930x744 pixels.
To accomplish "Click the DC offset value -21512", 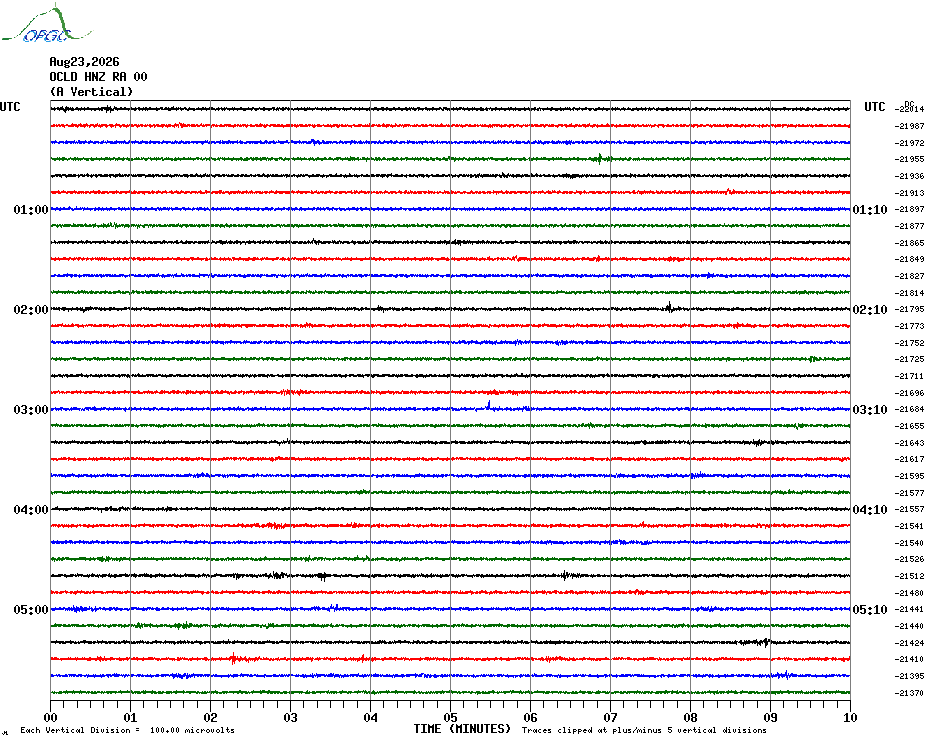I will [x=909, y=576].
